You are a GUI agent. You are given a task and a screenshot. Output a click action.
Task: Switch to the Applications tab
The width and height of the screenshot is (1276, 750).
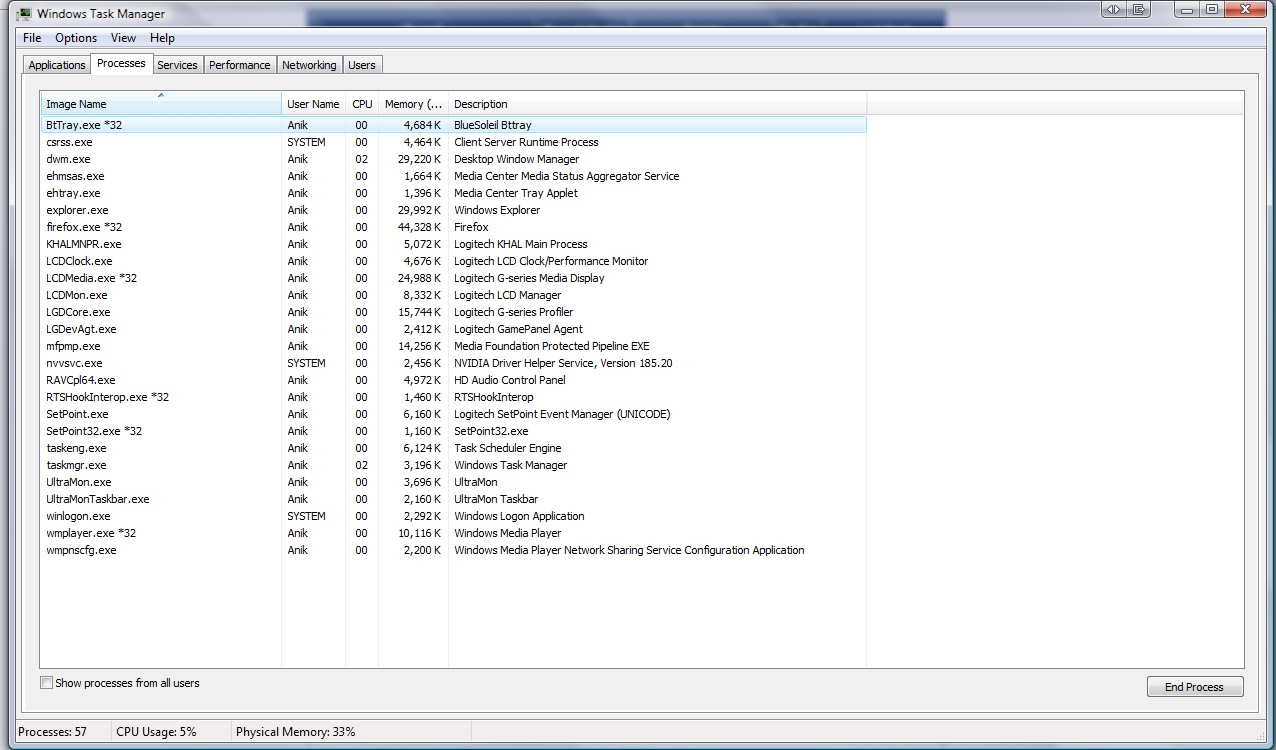[x=57, y=65]
